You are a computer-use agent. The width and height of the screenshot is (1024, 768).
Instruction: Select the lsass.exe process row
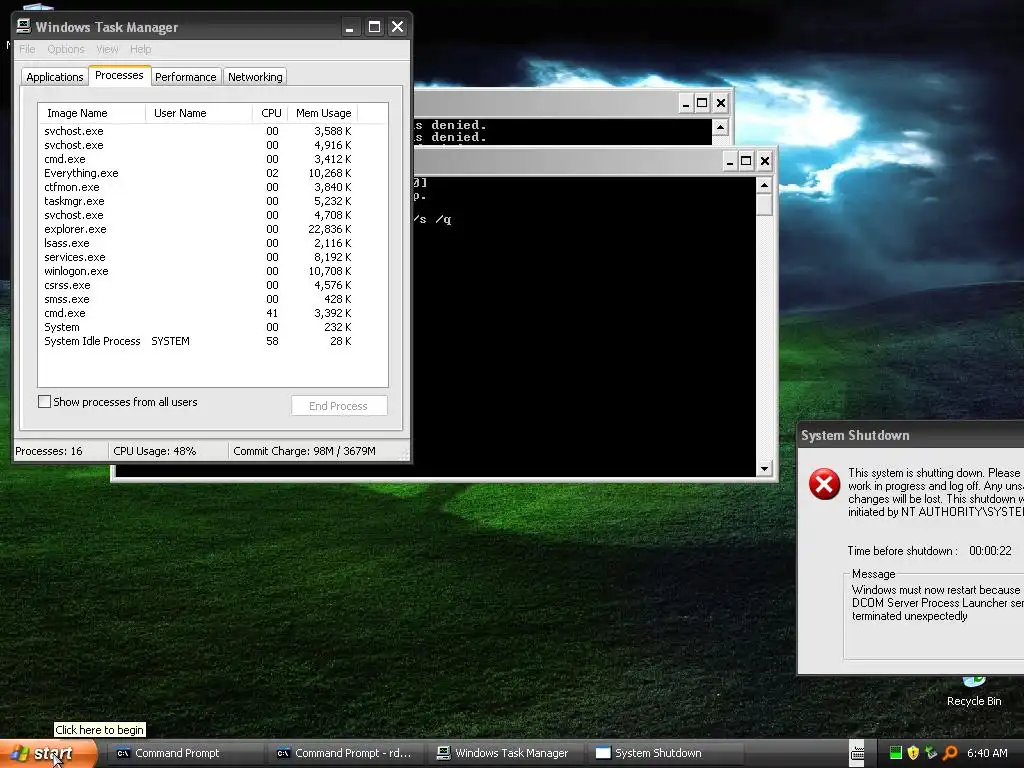point(199,243)
